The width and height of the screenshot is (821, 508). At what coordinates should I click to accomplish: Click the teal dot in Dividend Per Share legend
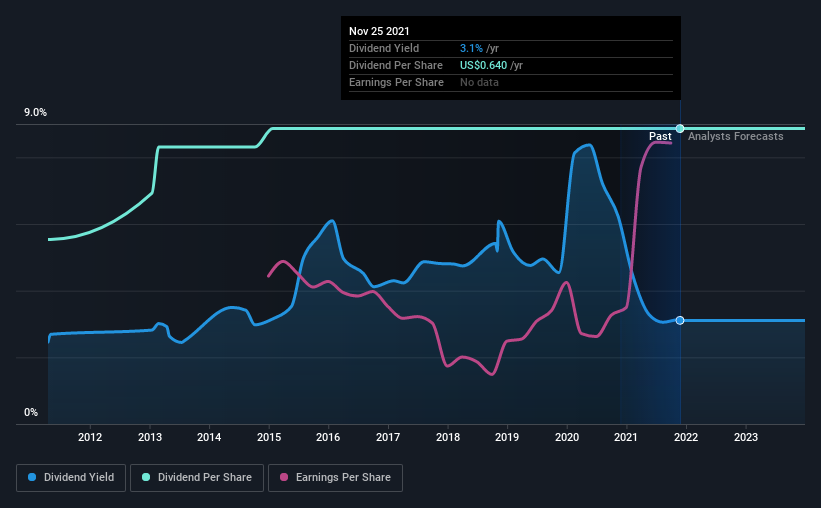146,477
